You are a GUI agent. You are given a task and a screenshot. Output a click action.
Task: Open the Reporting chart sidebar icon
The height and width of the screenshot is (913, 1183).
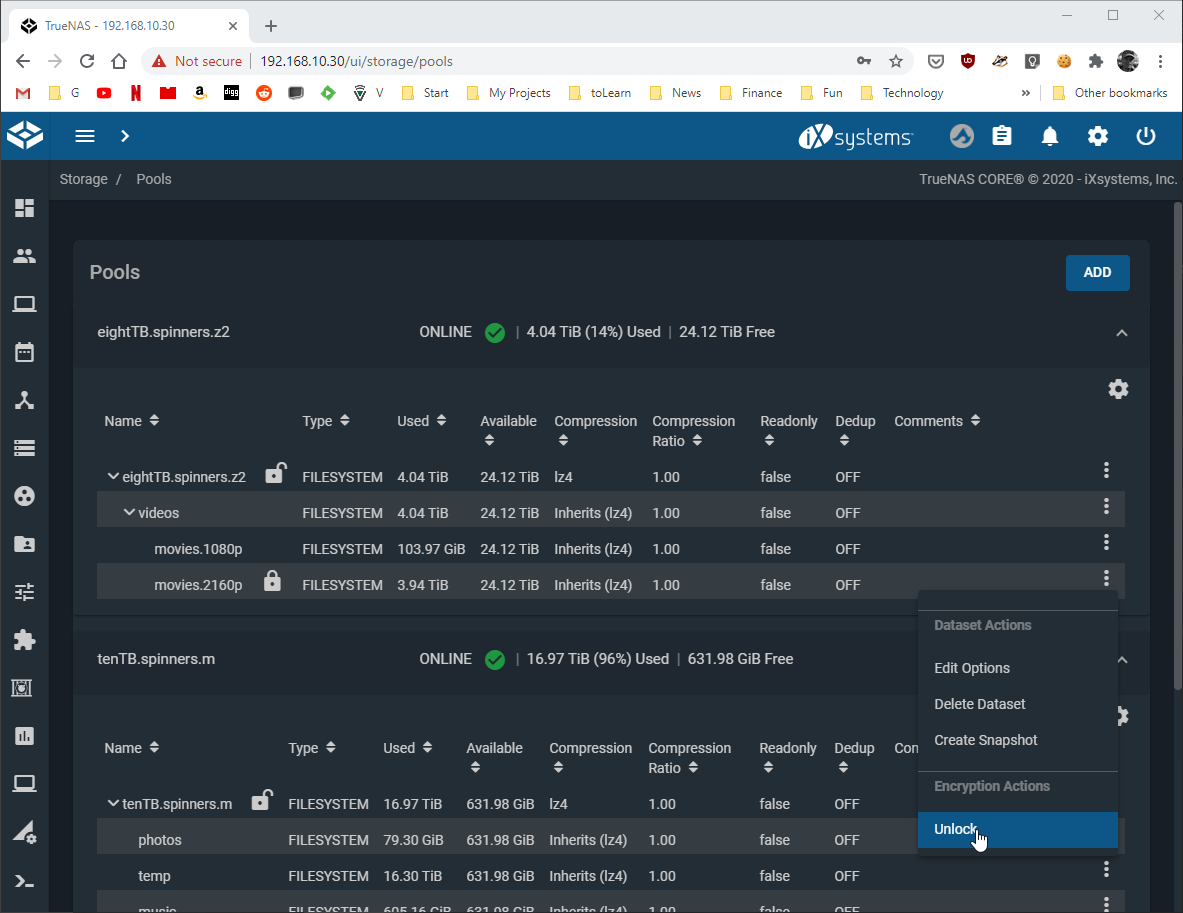24,736
